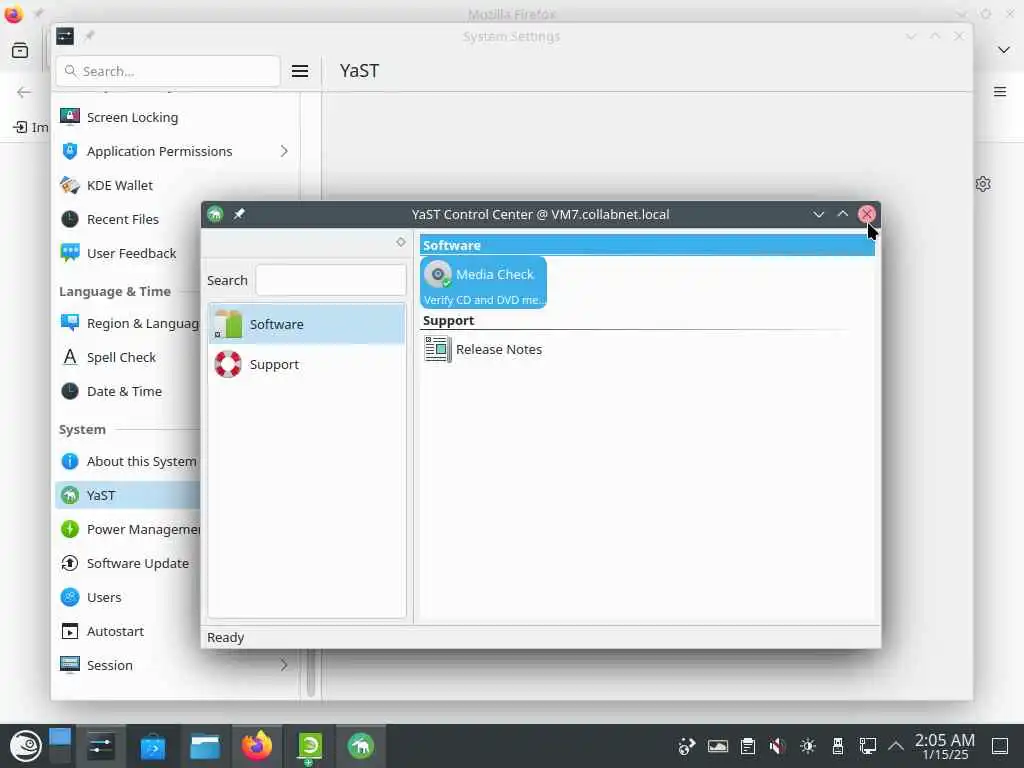Viewport: 1024px width, 768px height.
Task: Switch to Firefox in taskbar
Action: click(257, 746)
